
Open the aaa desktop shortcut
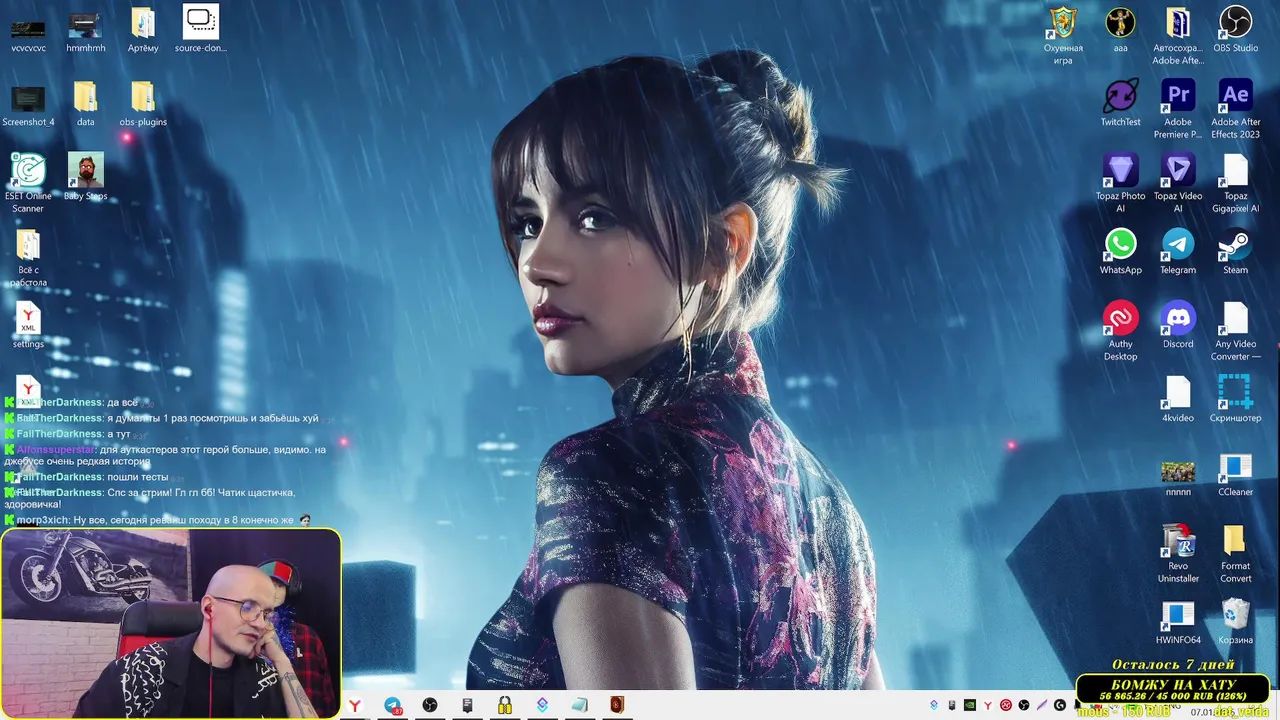1120,29
